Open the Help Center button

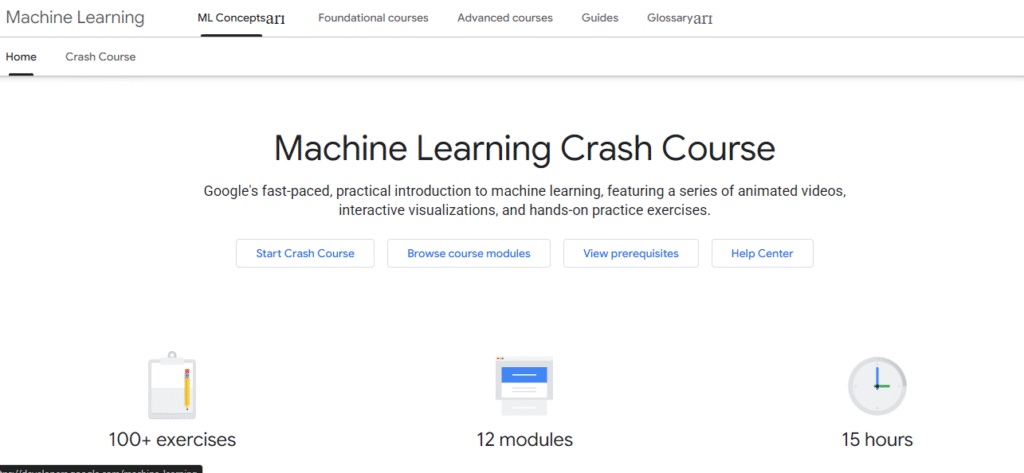762,253
